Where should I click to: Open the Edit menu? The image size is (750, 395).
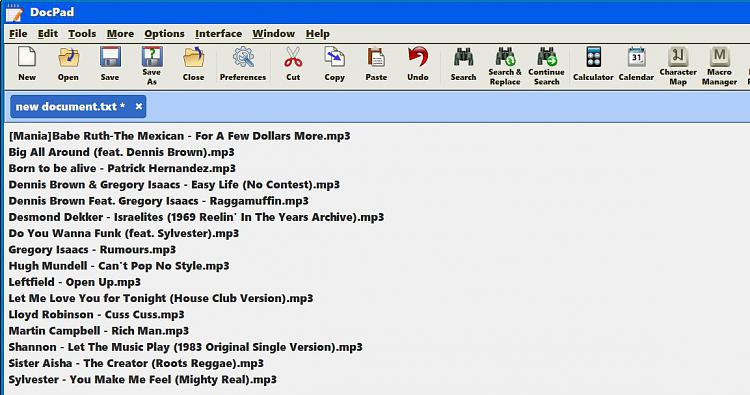(x=48, y=33)
